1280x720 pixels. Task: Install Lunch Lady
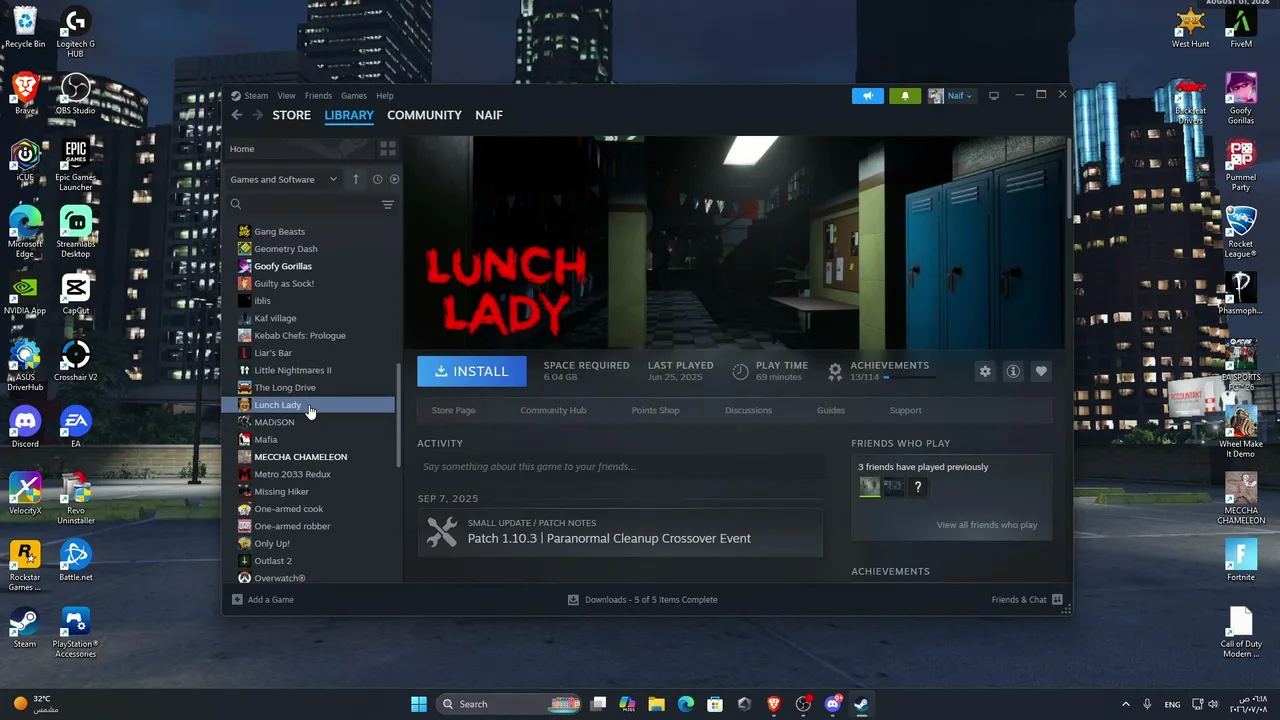point(472,371)
